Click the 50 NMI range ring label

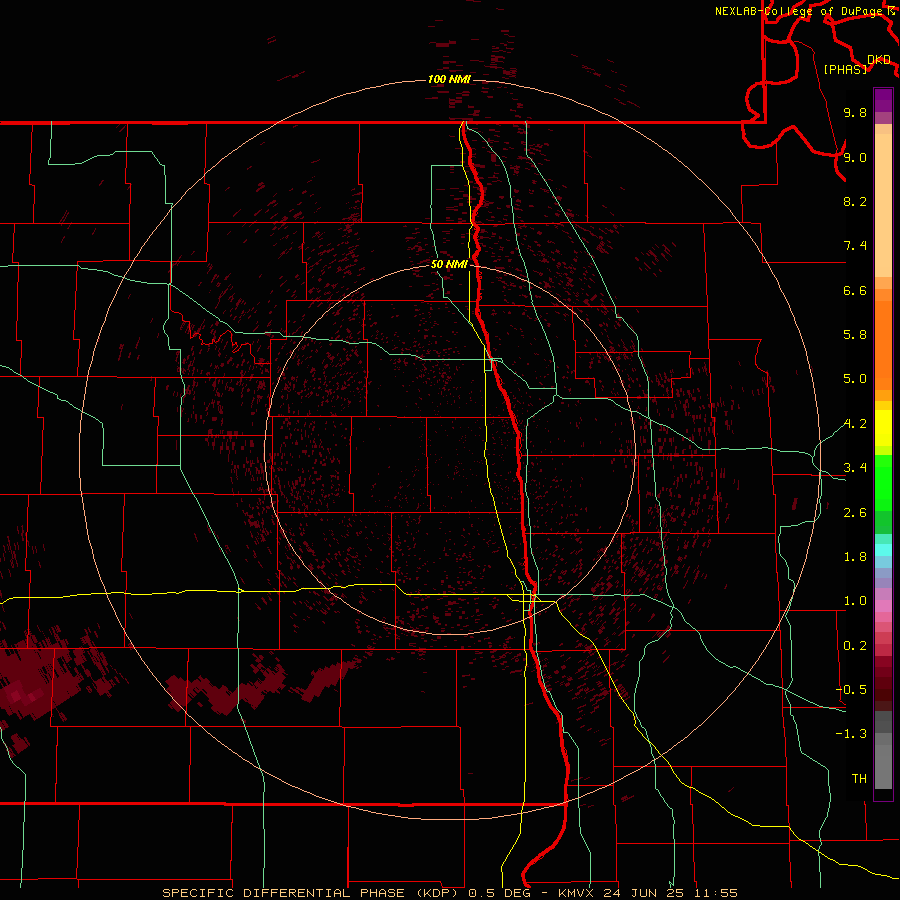click(x=449, y=264)
